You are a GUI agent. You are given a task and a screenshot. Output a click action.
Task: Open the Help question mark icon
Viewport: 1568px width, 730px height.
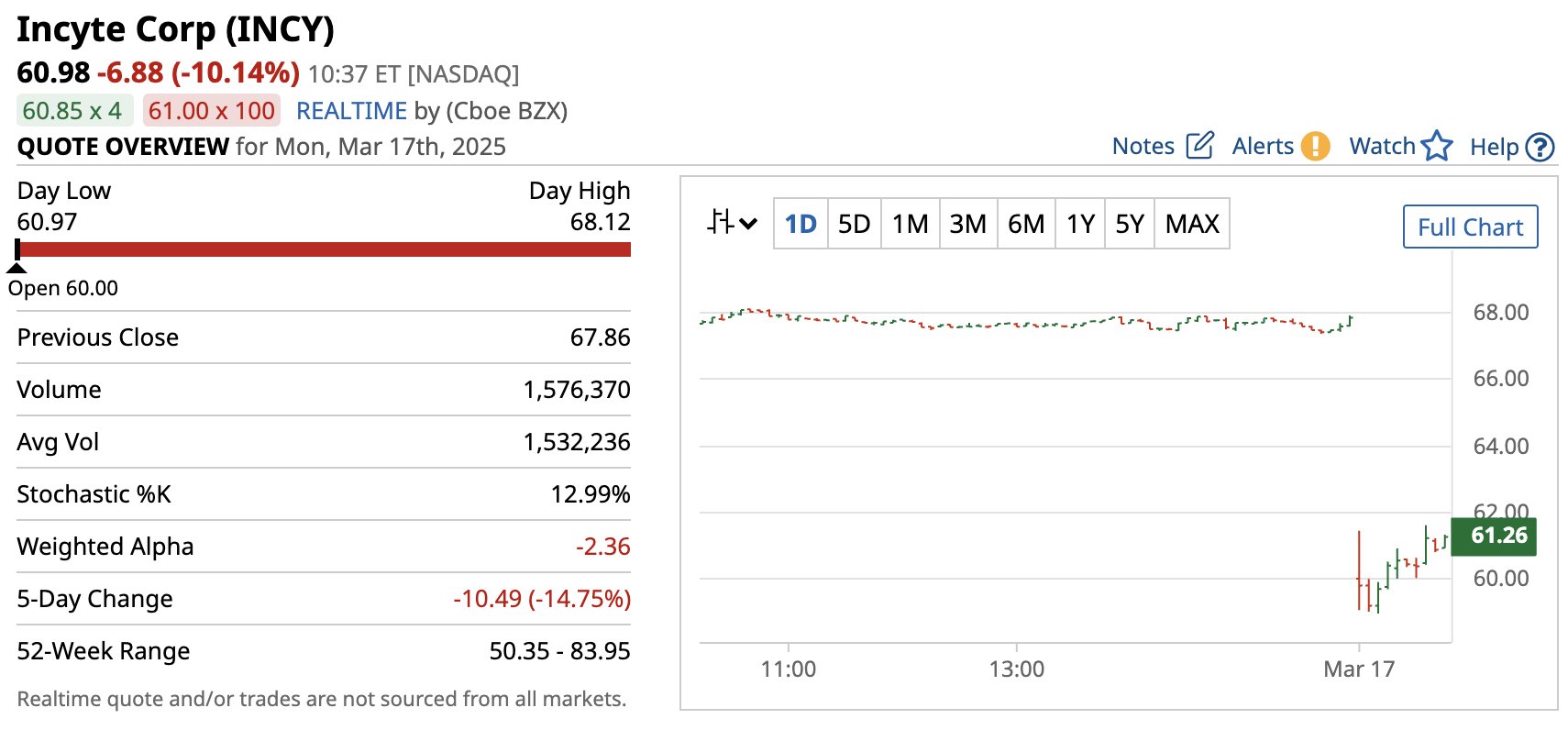1540,147
